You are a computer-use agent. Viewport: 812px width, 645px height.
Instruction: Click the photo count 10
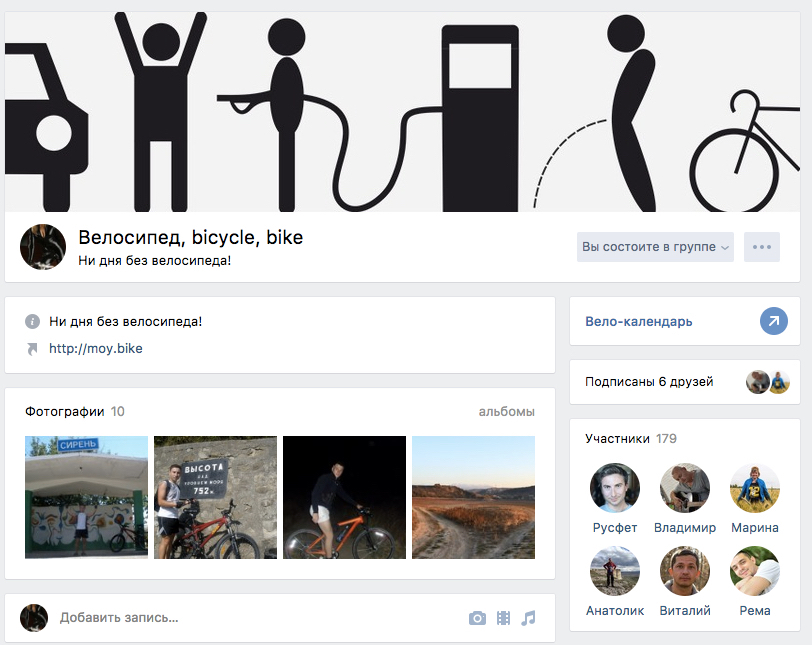118,412
